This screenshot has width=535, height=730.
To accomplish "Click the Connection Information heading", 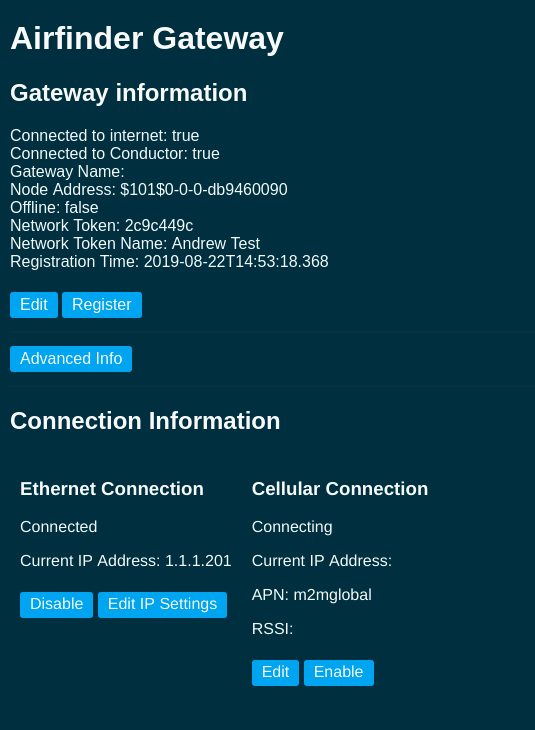I will pos(145,421).
